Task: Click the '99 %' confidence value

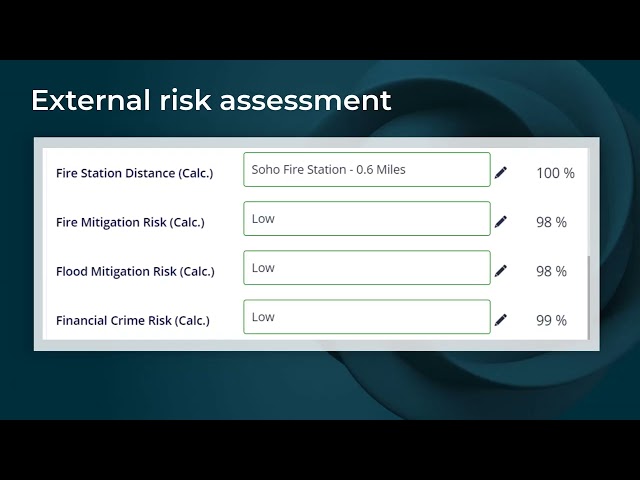Action: [551, 320]
